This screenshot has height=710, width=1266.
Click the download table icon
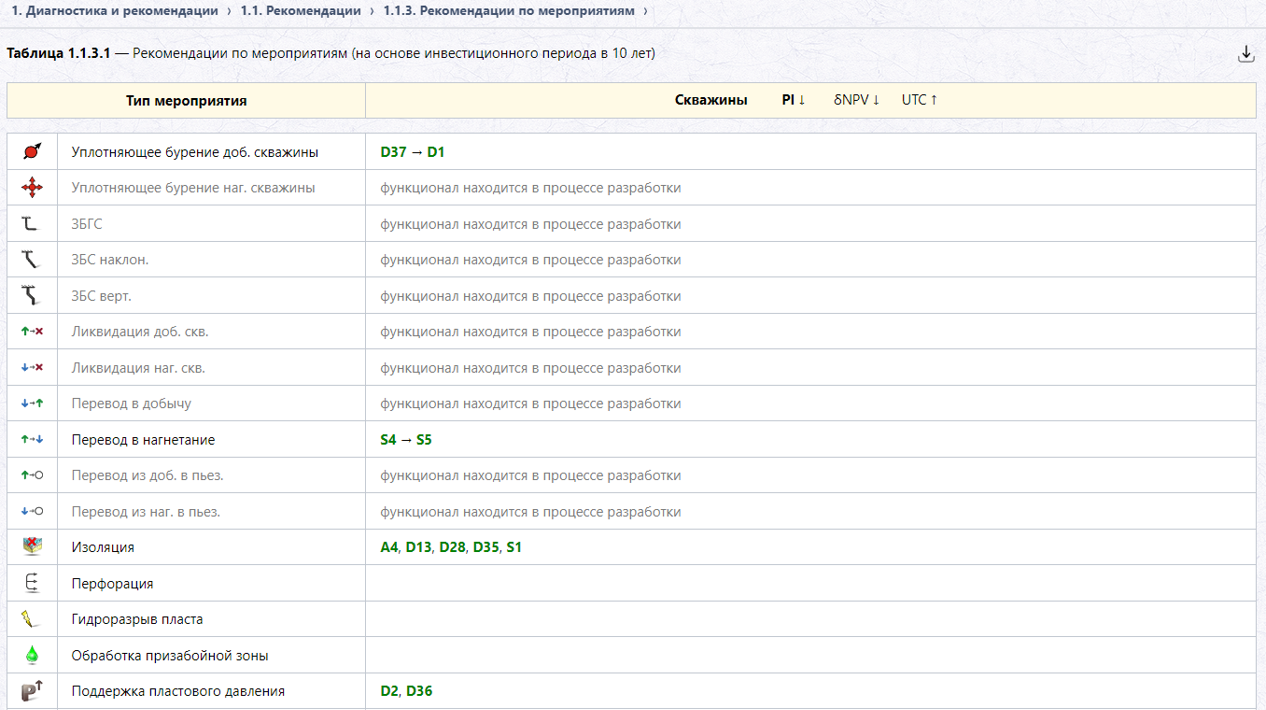click(x=1246, y=54)
